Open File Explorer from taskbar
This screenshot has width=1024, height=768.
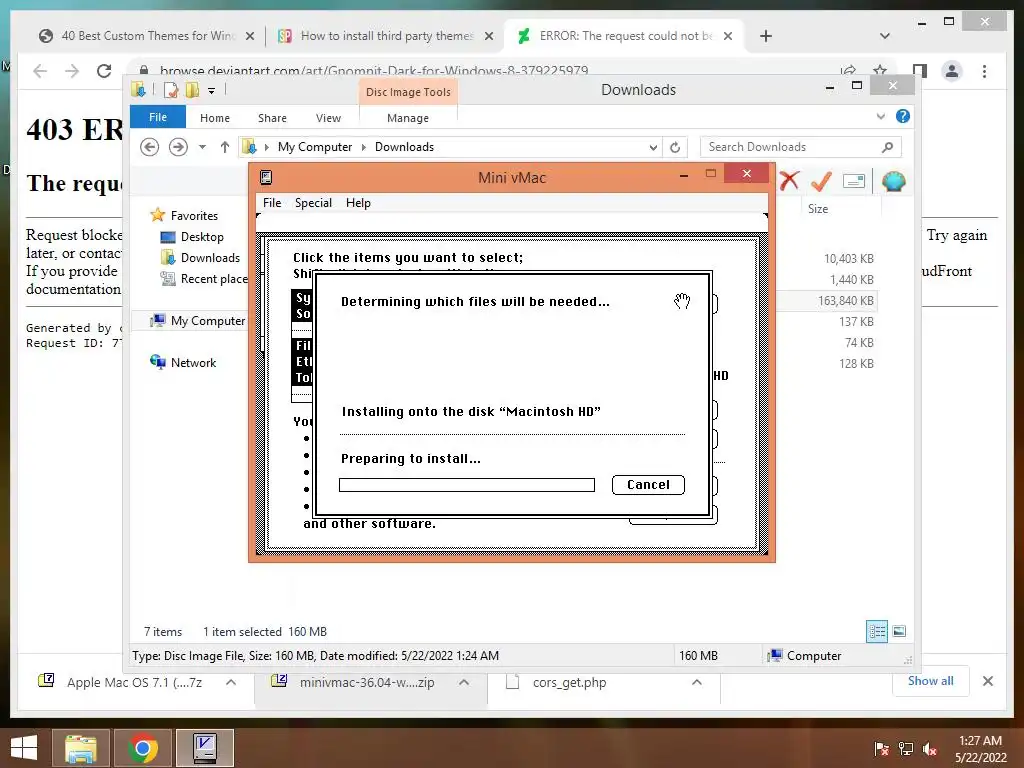click(80, 748)
